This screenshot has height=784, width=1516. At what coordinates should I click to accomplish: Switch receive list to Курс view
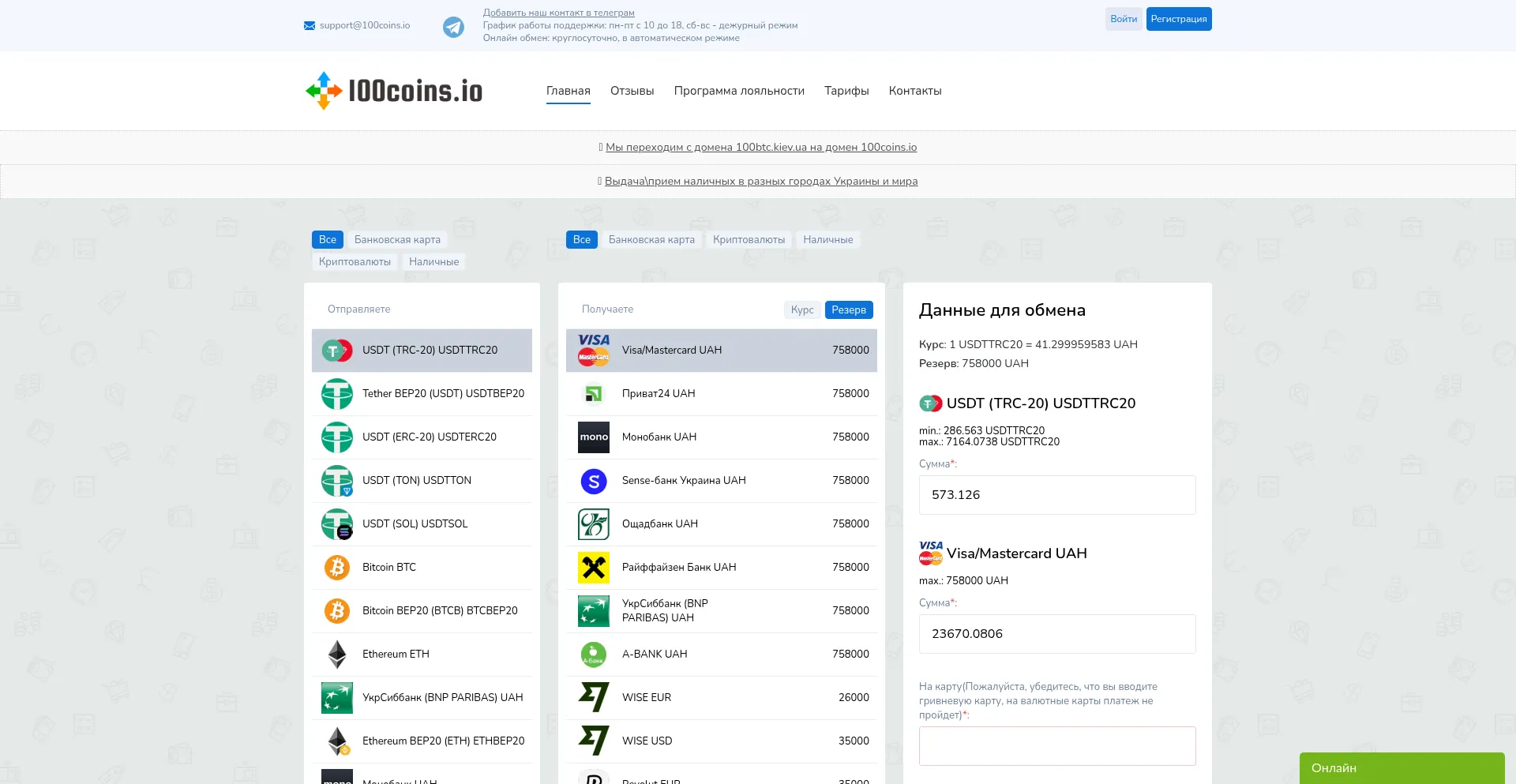(x=801, y=310)
